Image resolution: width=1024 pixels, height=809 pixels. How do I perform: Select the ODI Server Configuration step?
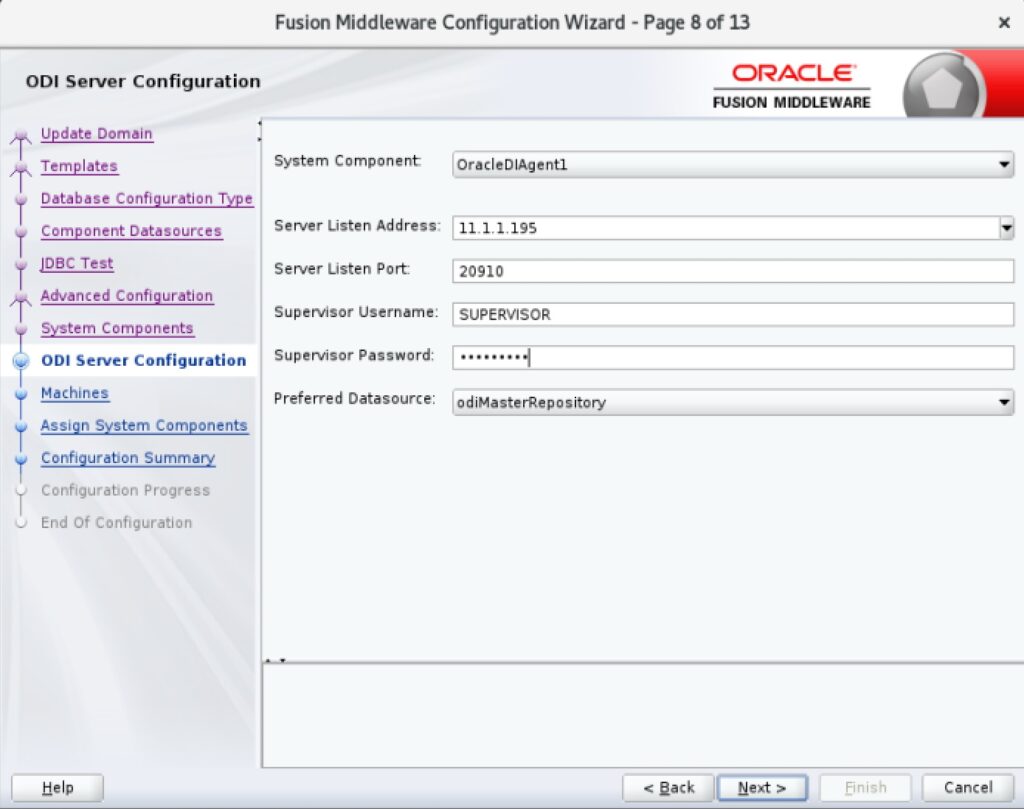(x=144, y=360)
